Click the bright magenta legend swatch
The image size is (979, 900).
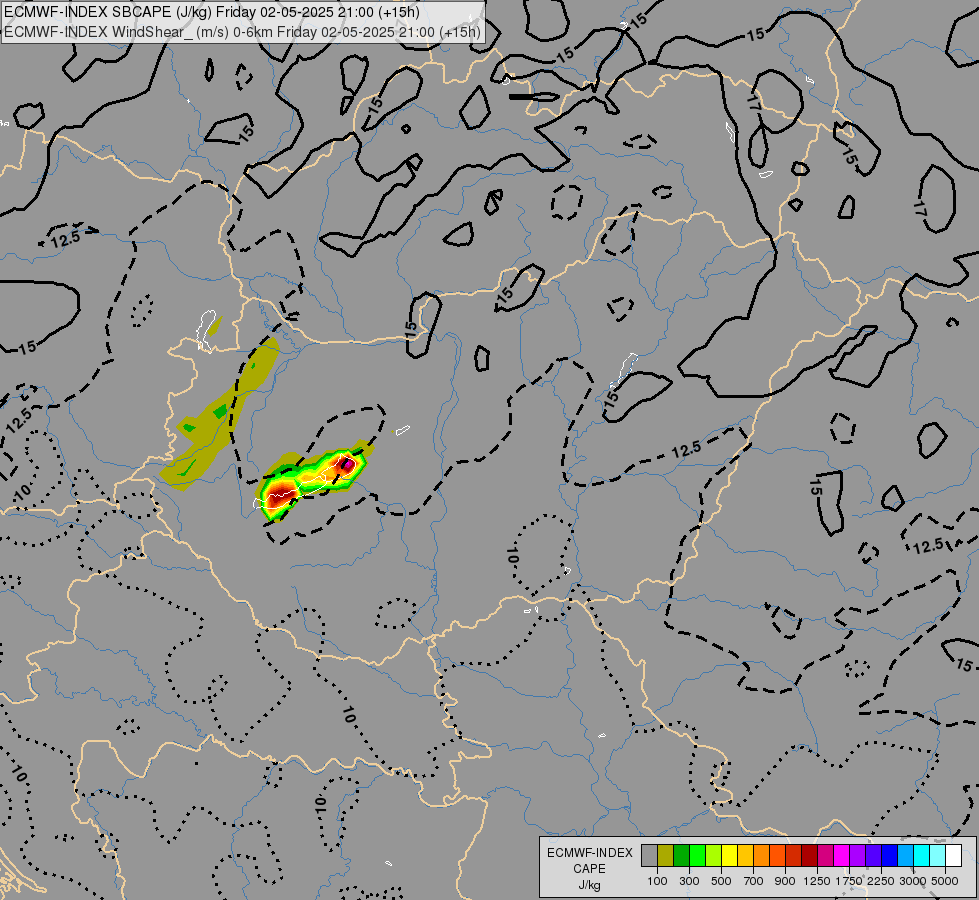point(841,856)
